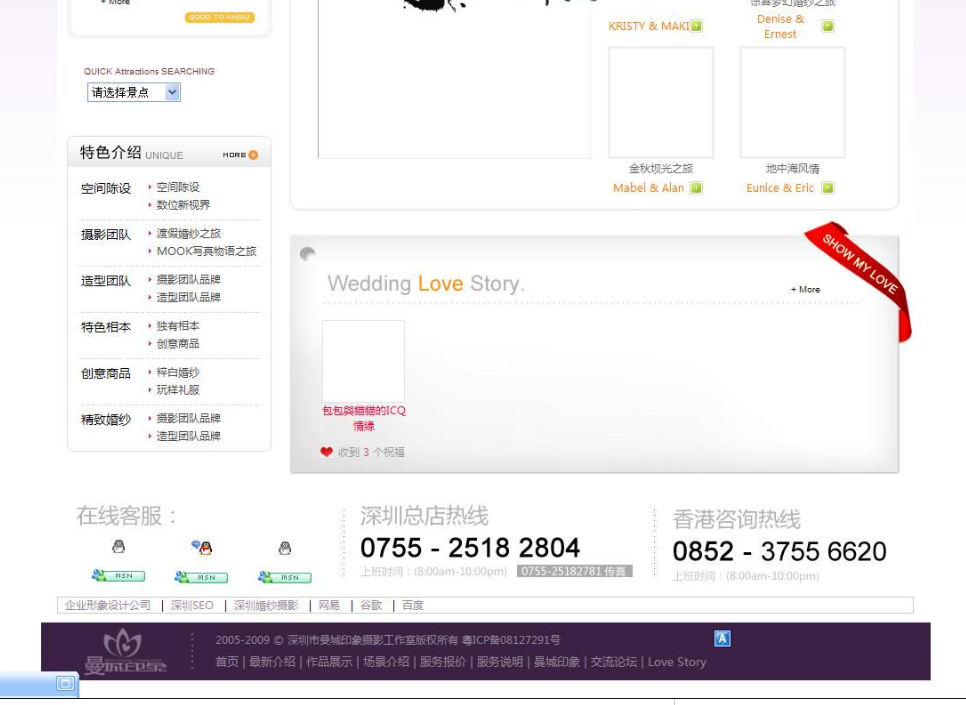Select 空间陈设 category heading

point(106,189)
